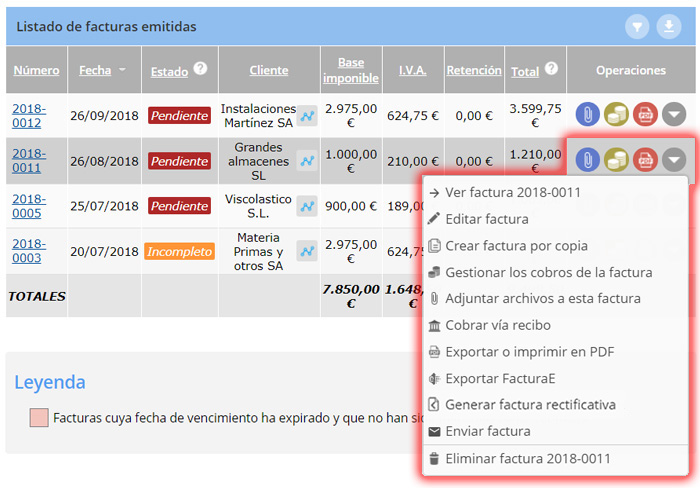
Task: Open client chart icon for Grandes almacenes SL
Action: click(307, 161)
